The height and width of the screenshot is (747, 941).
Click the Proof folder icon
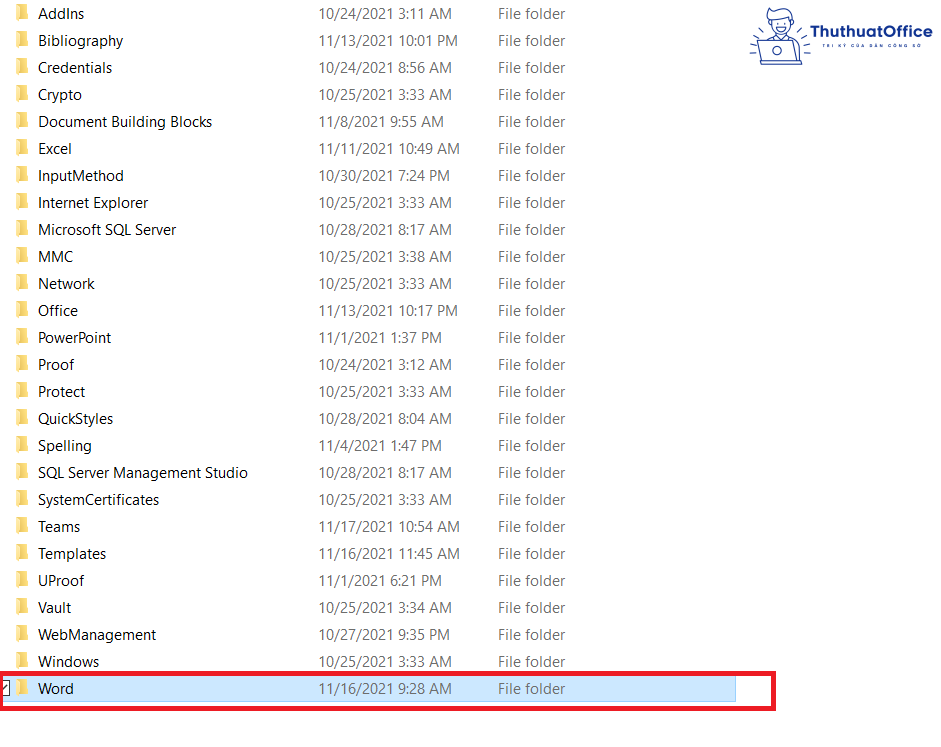pos(22,364)
